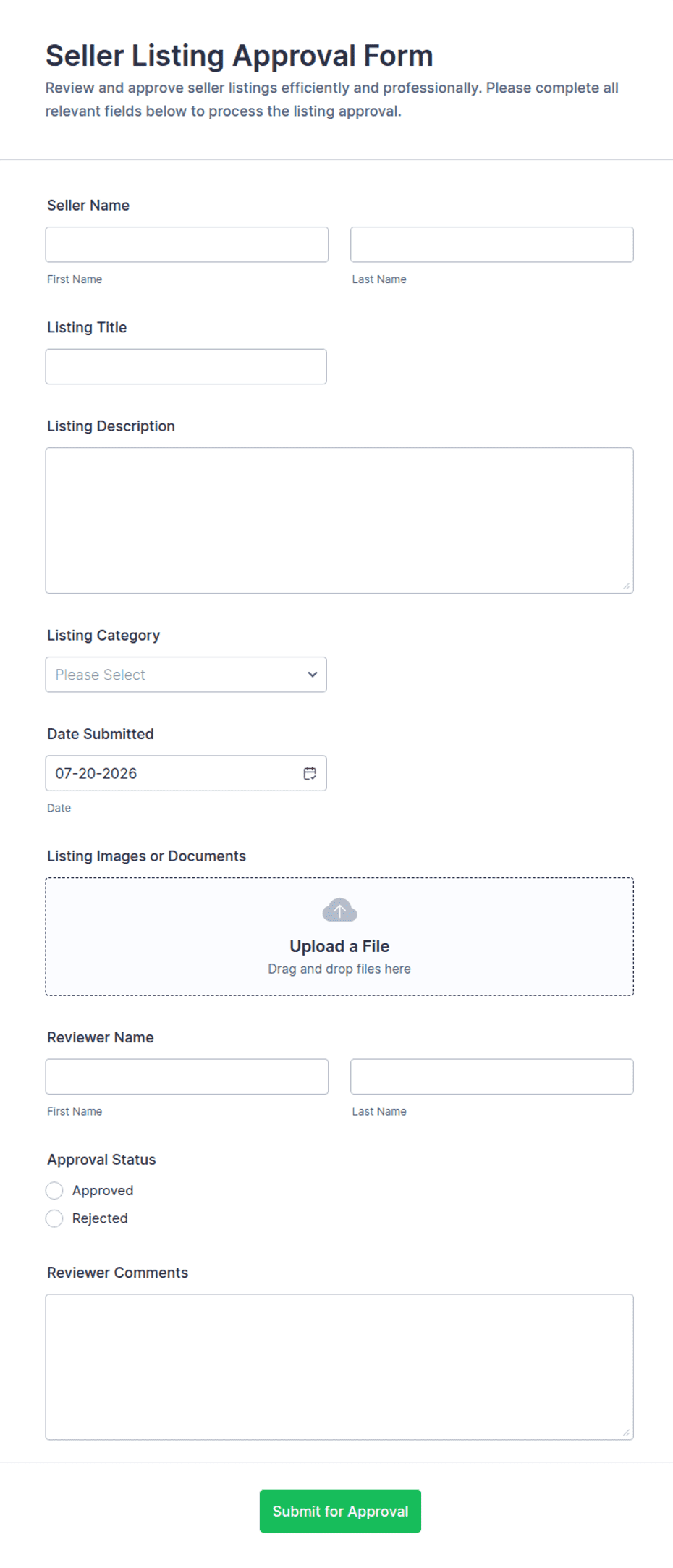Focus the Reviewer First Name field
Screen dimensions: 673x1568
tap(187, 1076)
